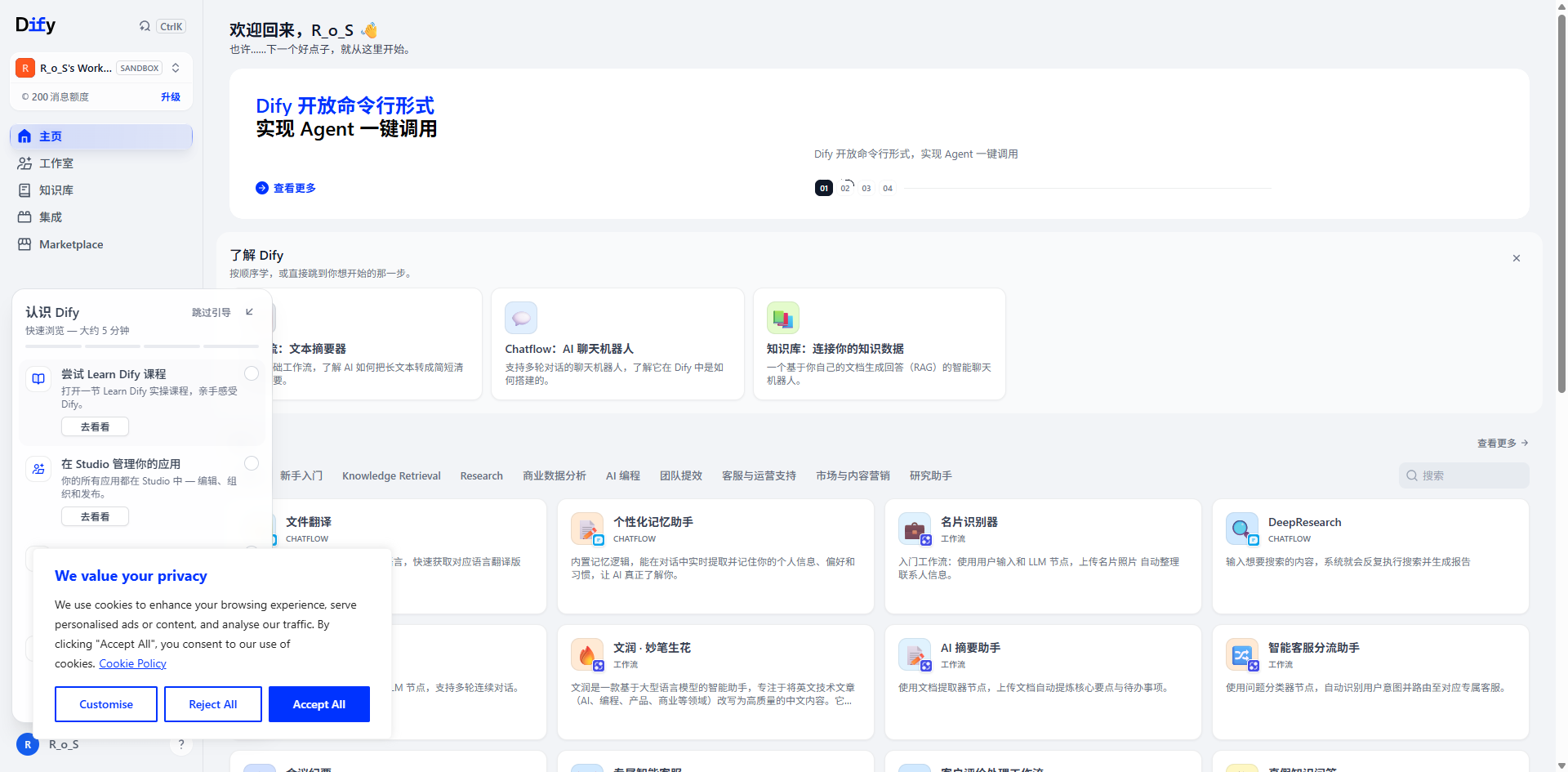
Task: Click Reject All cookies
Action: point(213,704)
